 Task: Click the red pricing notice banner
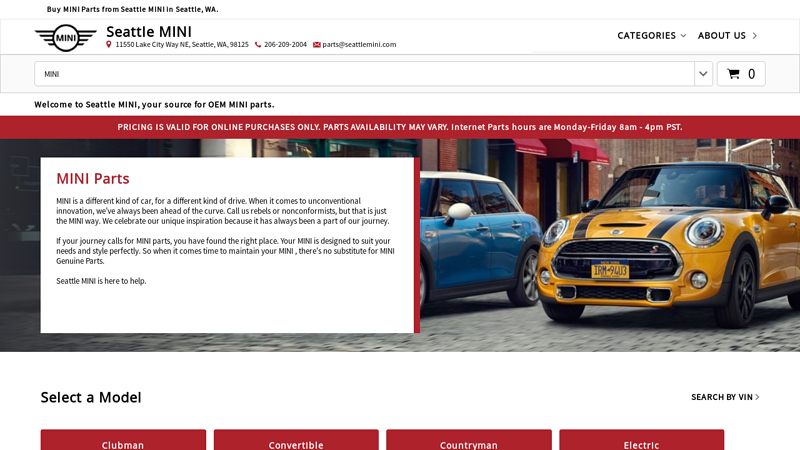click(400, 127)
